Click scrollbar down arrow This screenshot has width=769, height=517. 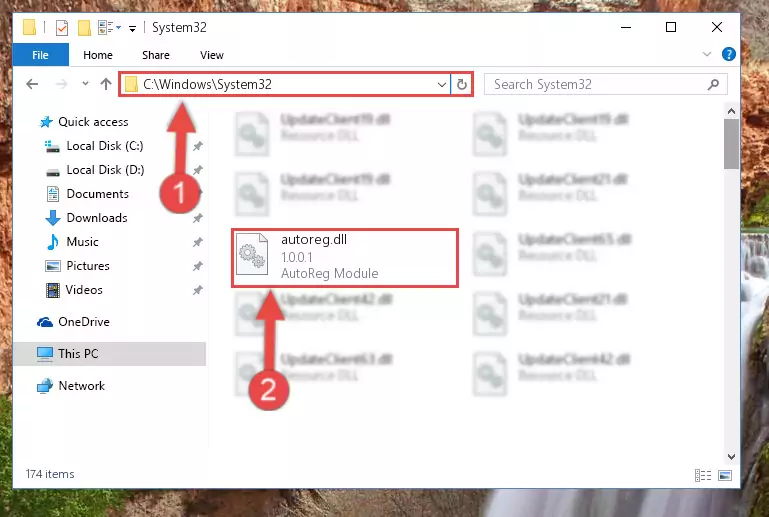pyautogui.click(x=731, y=457)
